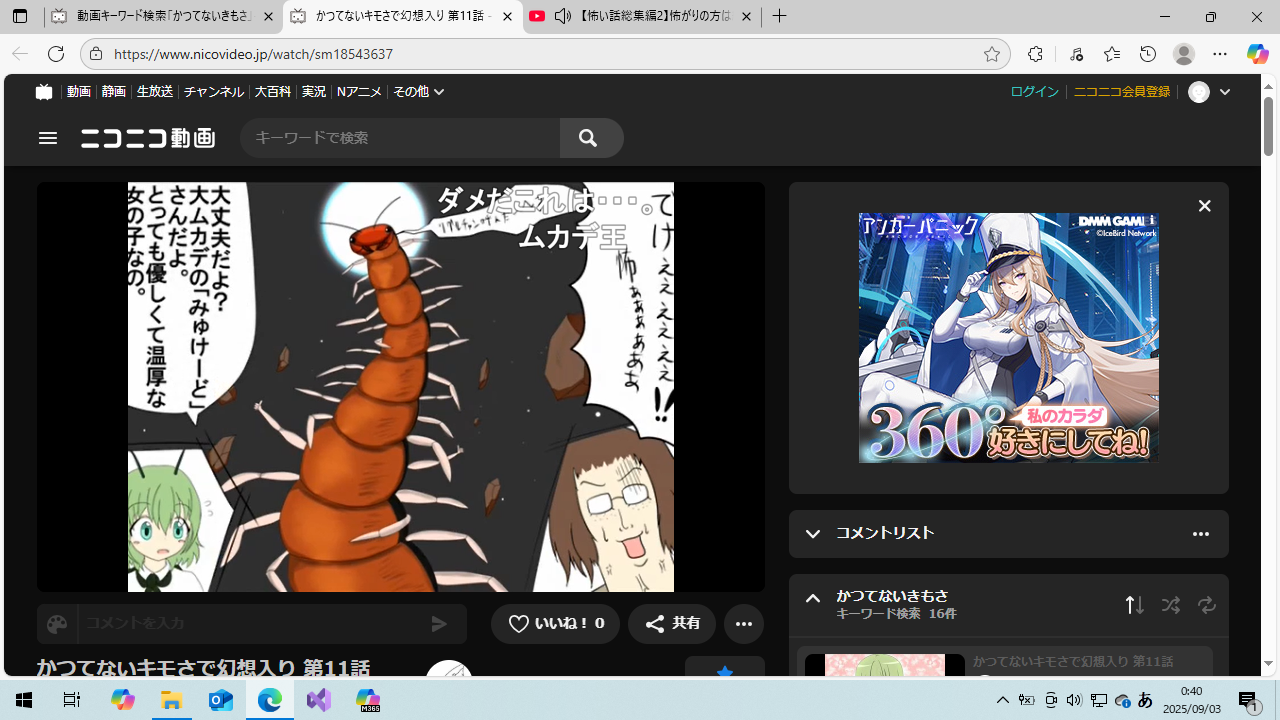Click the browser back arrow
This screenshot has width=1280, height=720.
20,54
